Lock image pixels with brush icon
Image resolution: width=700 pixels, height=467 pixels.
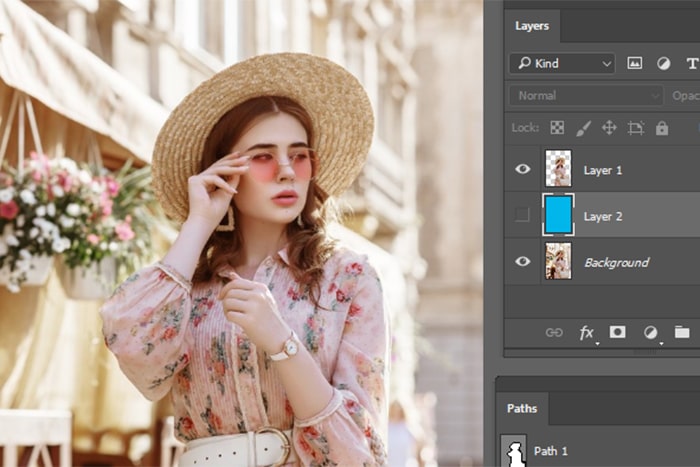(583, 128)
